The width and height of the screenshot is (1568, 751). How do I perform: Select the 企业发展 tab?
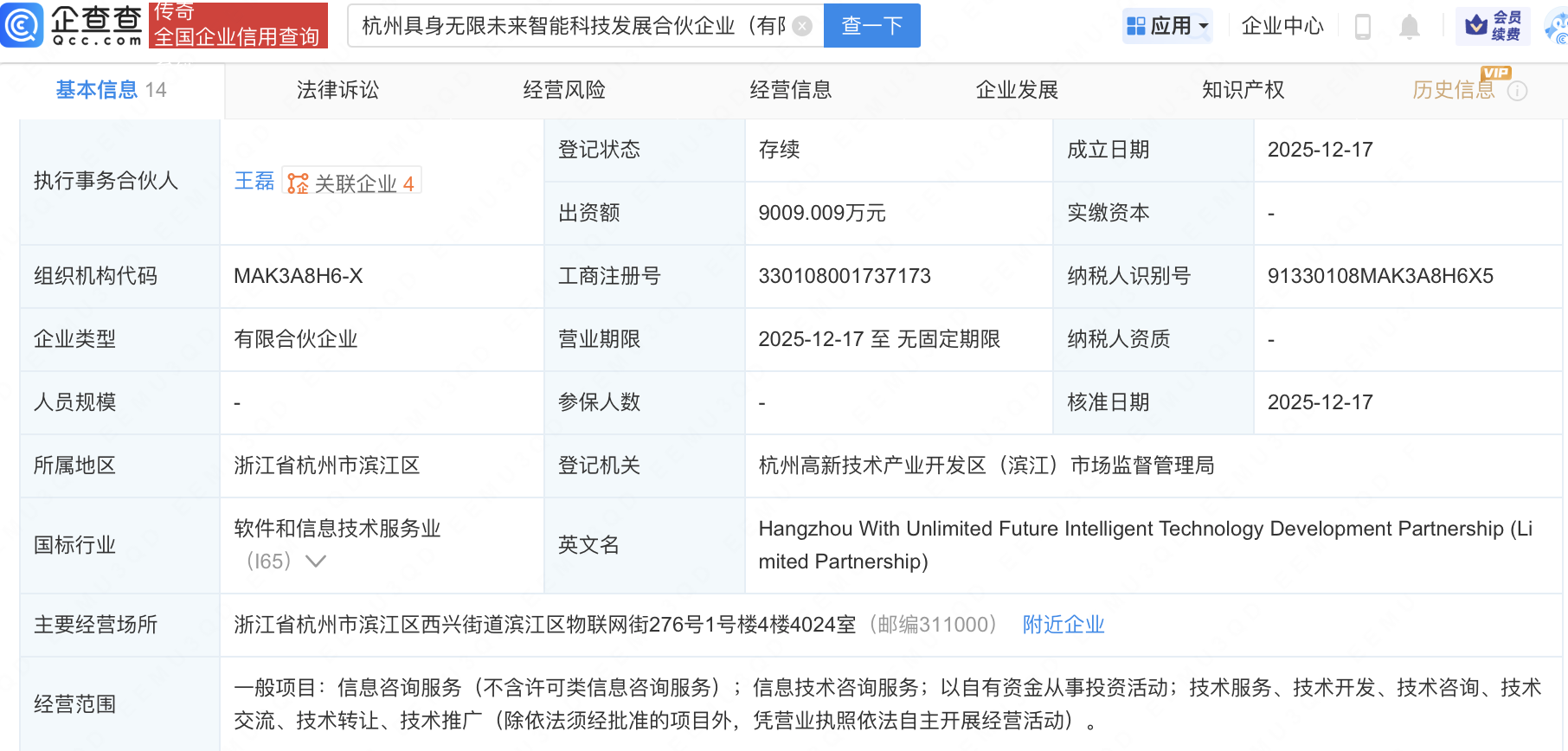1017,90
